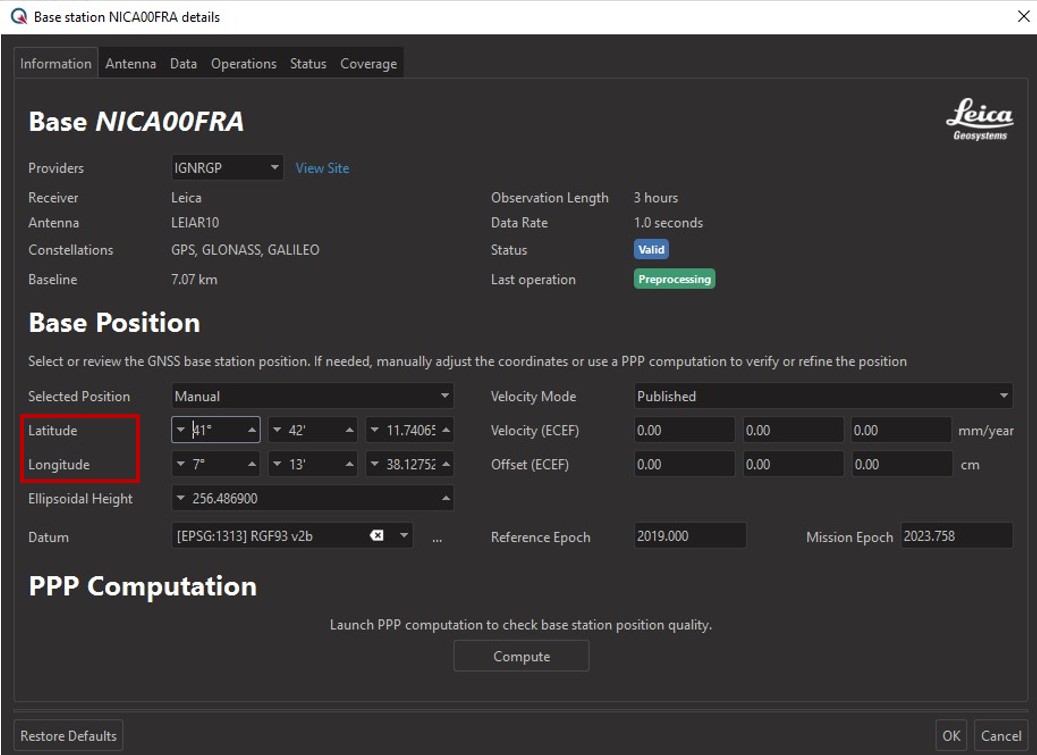Launch PPP with the Compute button
This screenshot has width=1037, height=755.
521,656
